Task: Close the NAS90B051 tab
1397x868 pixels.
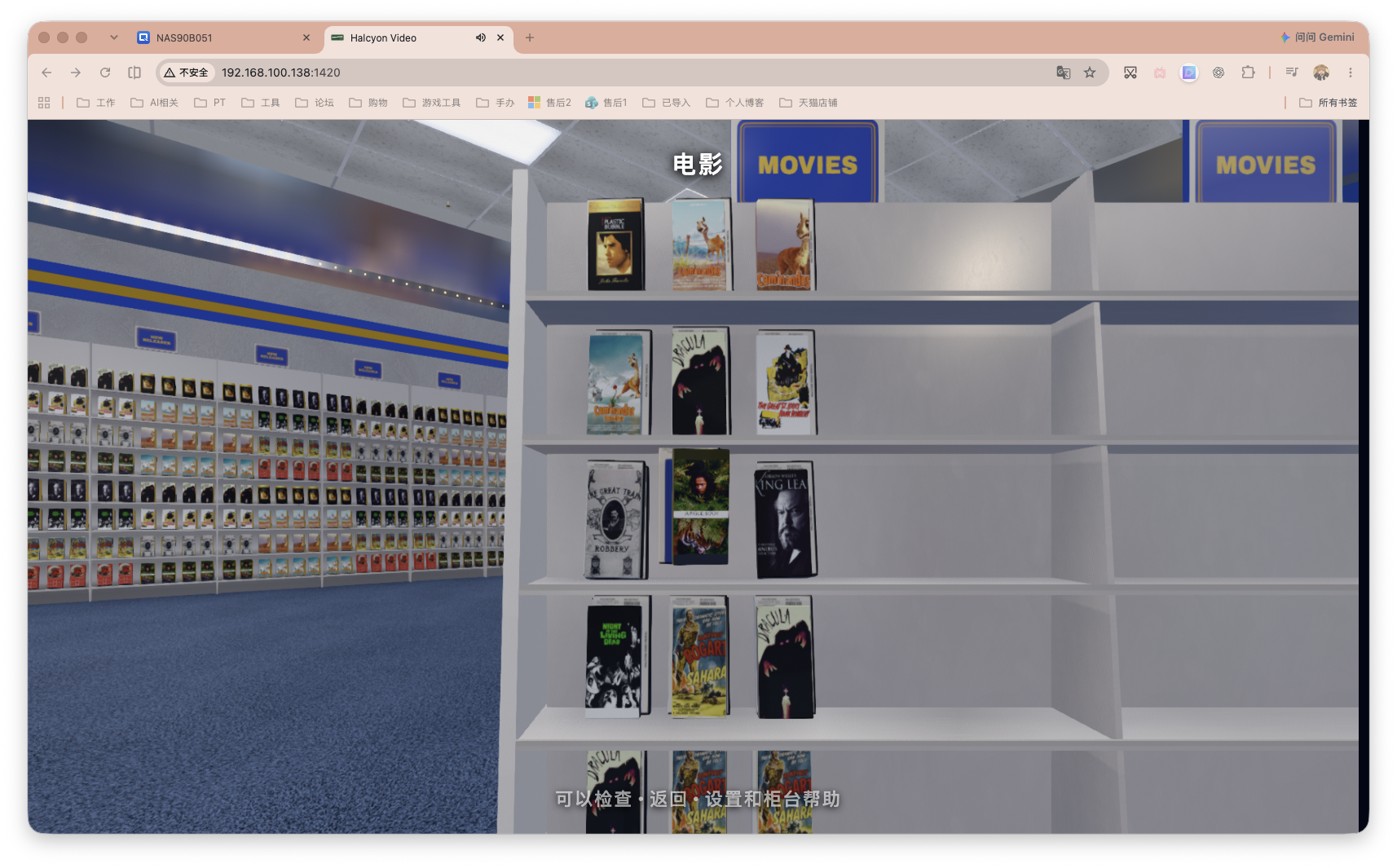Action: click(x=306, y=37)
